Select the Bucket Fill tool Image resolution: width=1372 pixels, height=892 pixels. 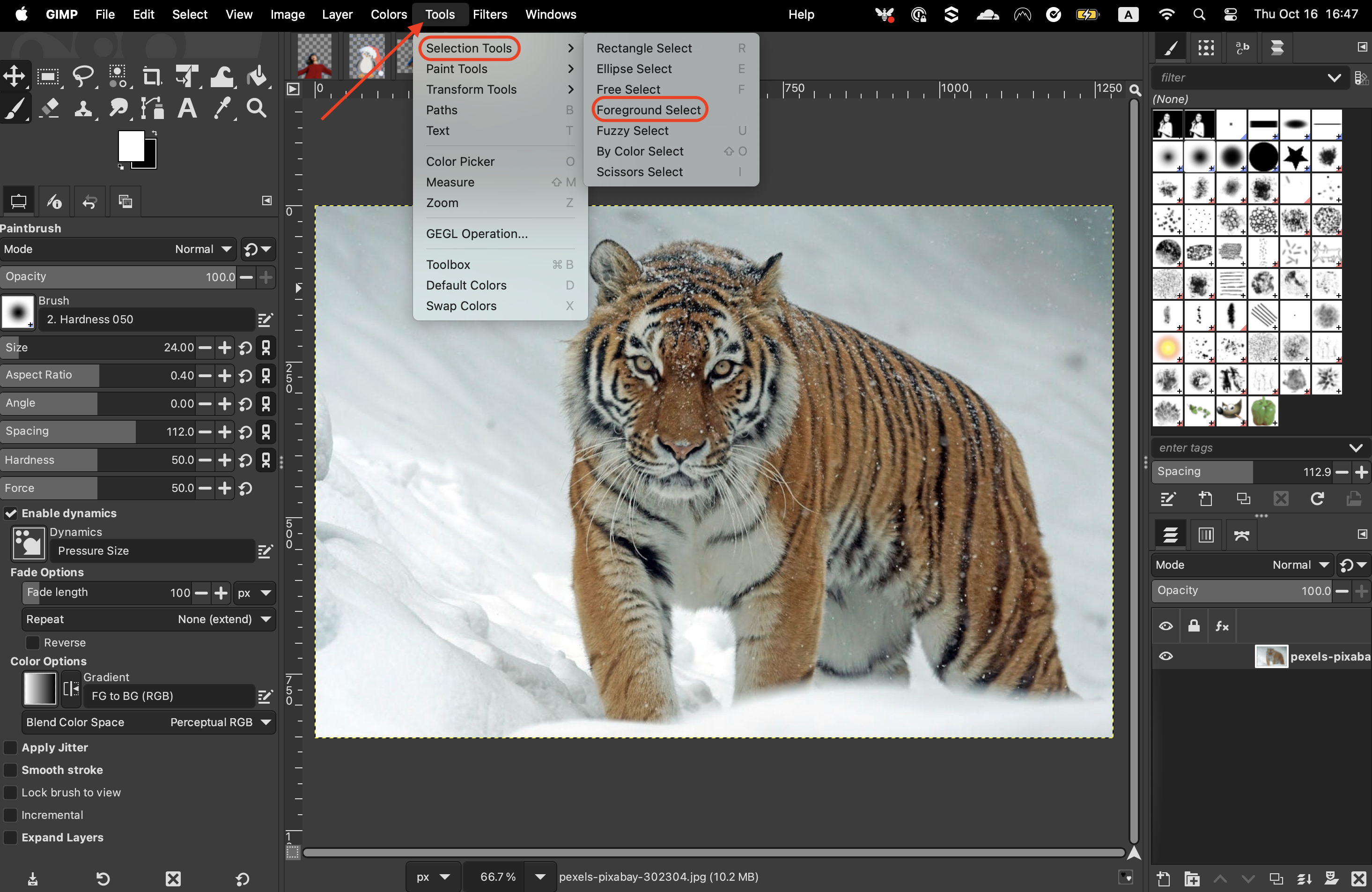coord(257,76)
